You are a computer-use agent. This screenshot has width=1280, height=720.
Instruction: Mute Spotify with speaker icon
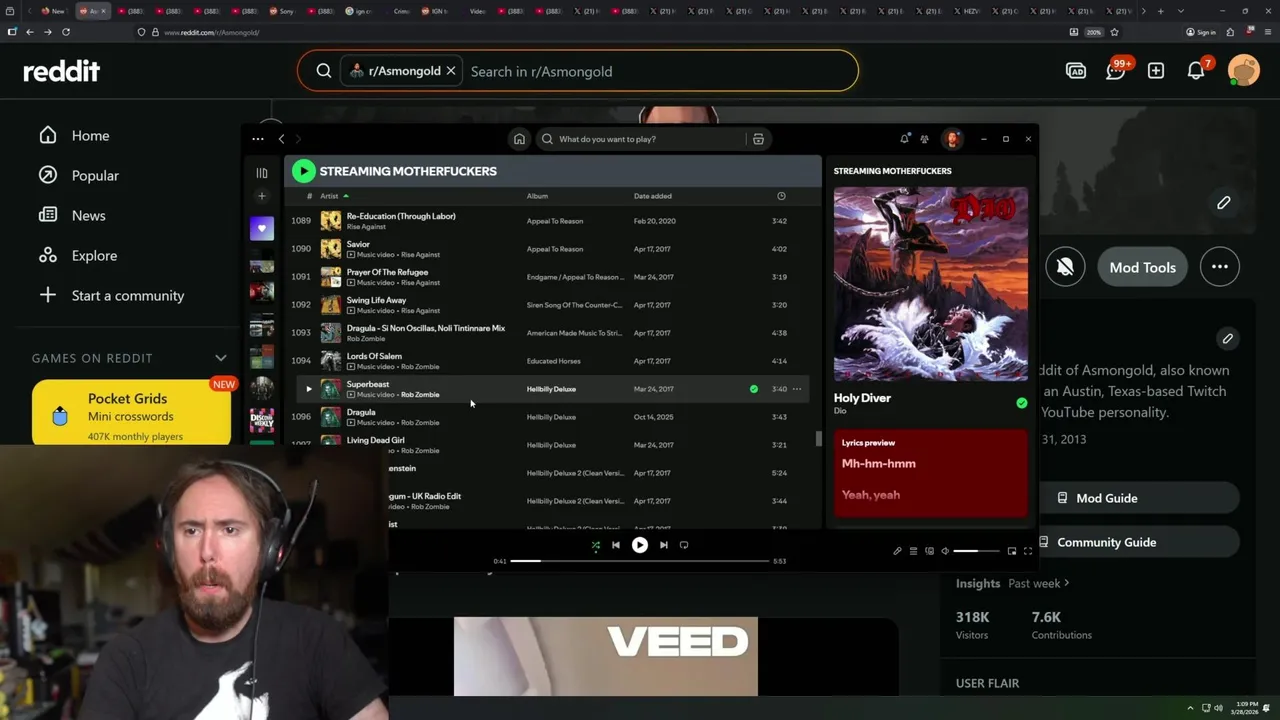945,551
